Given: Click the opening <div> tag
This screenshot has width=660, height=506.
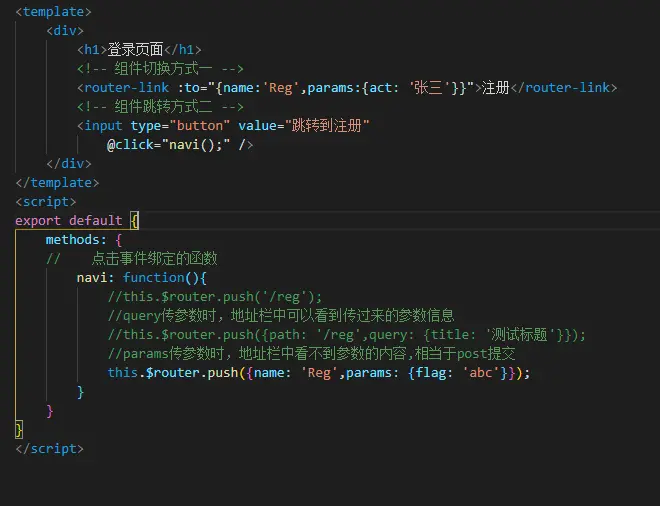Looking at the screenshot, I should 65,31.
